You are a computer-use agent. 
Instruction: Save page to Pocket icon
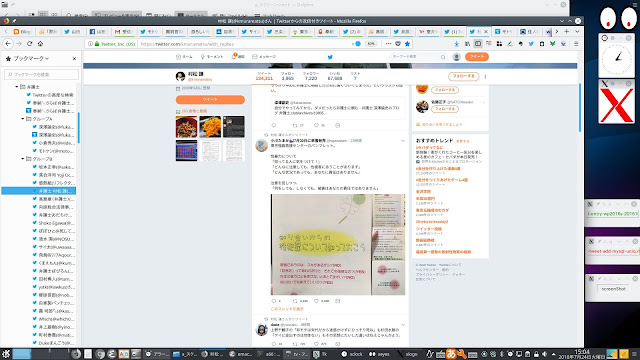click(x=398, y=44)
